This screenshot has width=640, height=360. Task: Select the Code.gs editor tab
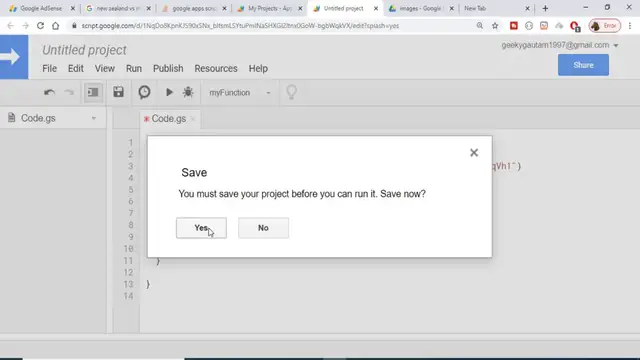(169, 118)
